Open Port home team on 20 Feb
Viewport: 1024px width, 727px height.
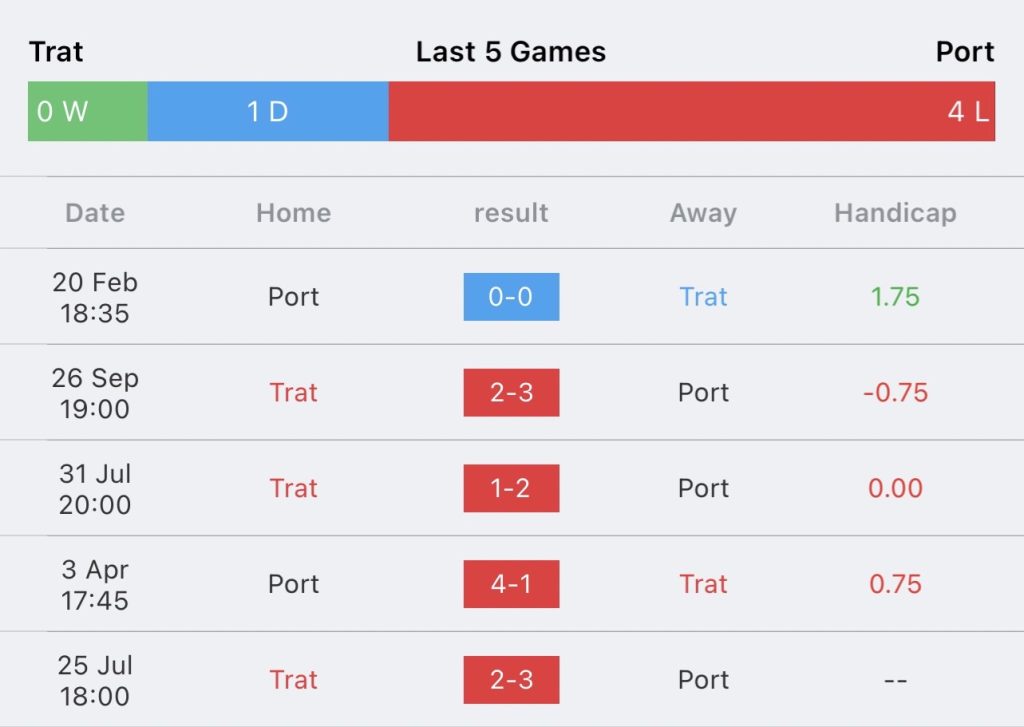click(293, 297)
